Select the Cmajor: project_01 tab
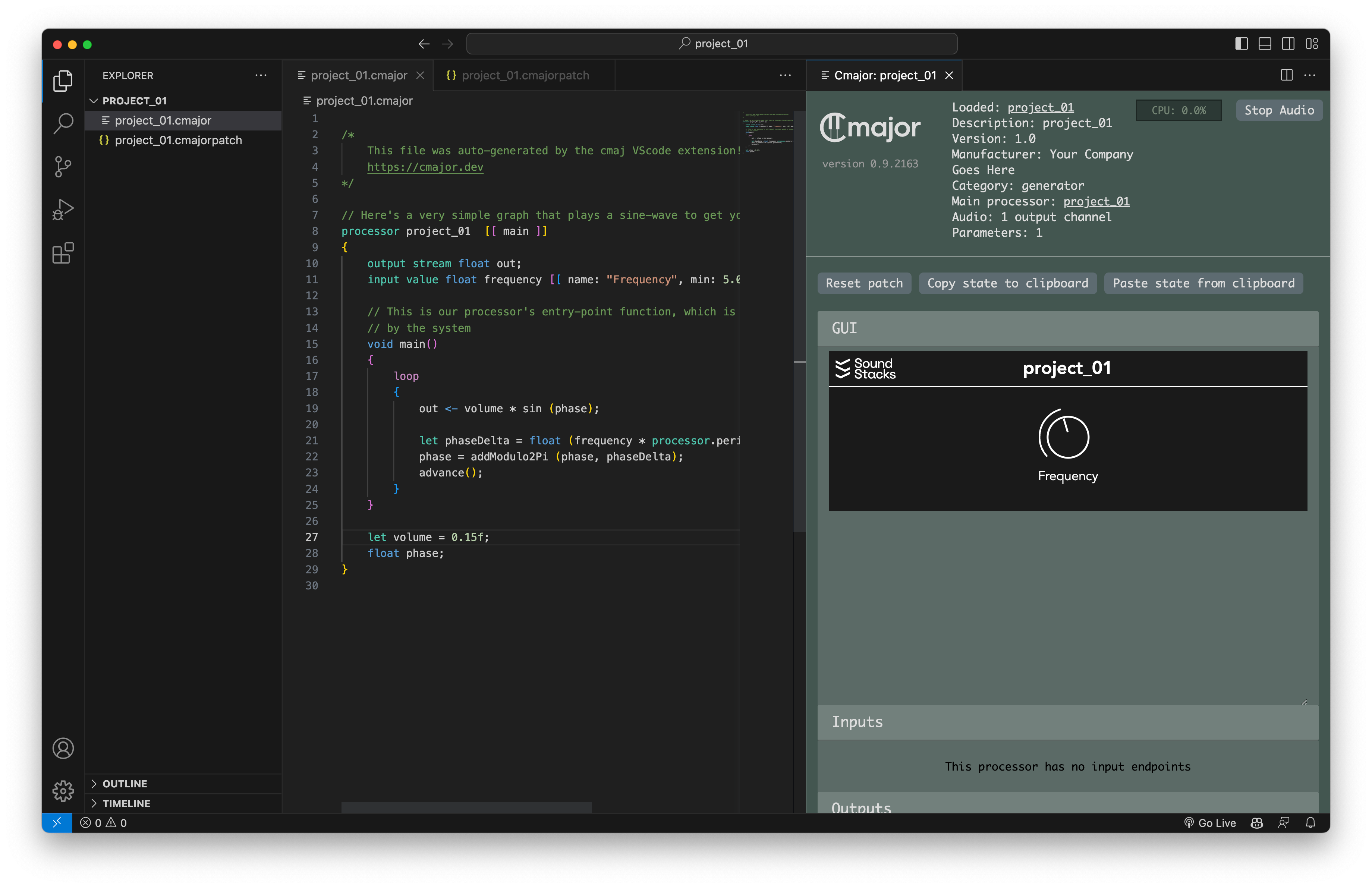This screenshot has width=1372, height=888. pyautogui.click(x=884, y=75)
